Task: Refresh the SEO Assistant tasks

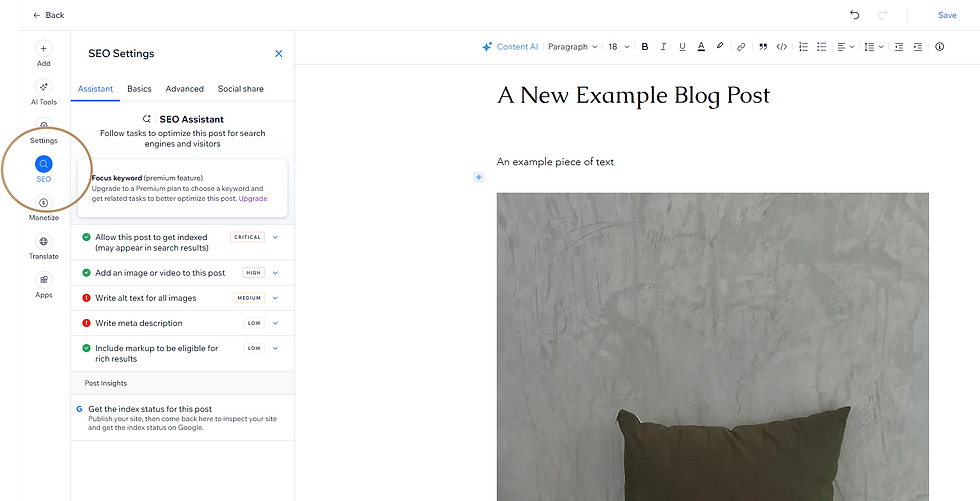Action: [x=146, y=119]
